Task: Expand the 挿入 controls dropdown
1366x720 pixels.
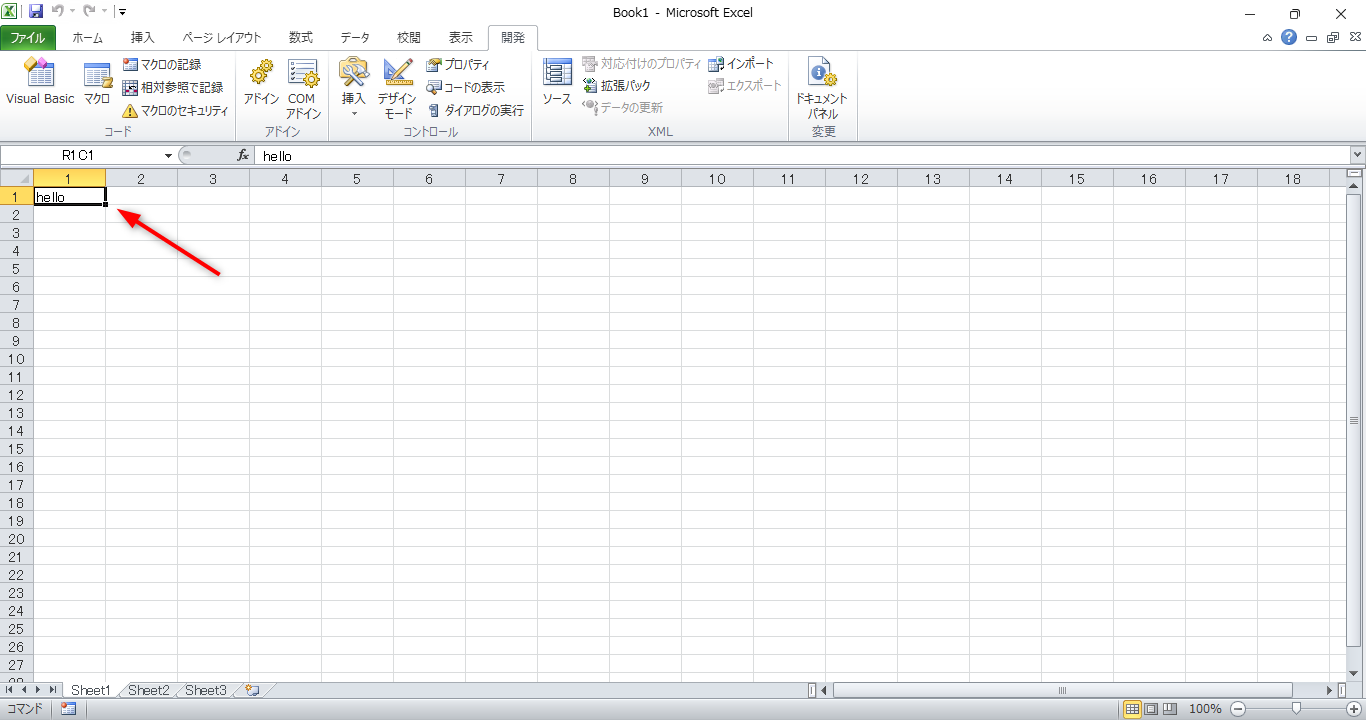Action: coord(354,113)
